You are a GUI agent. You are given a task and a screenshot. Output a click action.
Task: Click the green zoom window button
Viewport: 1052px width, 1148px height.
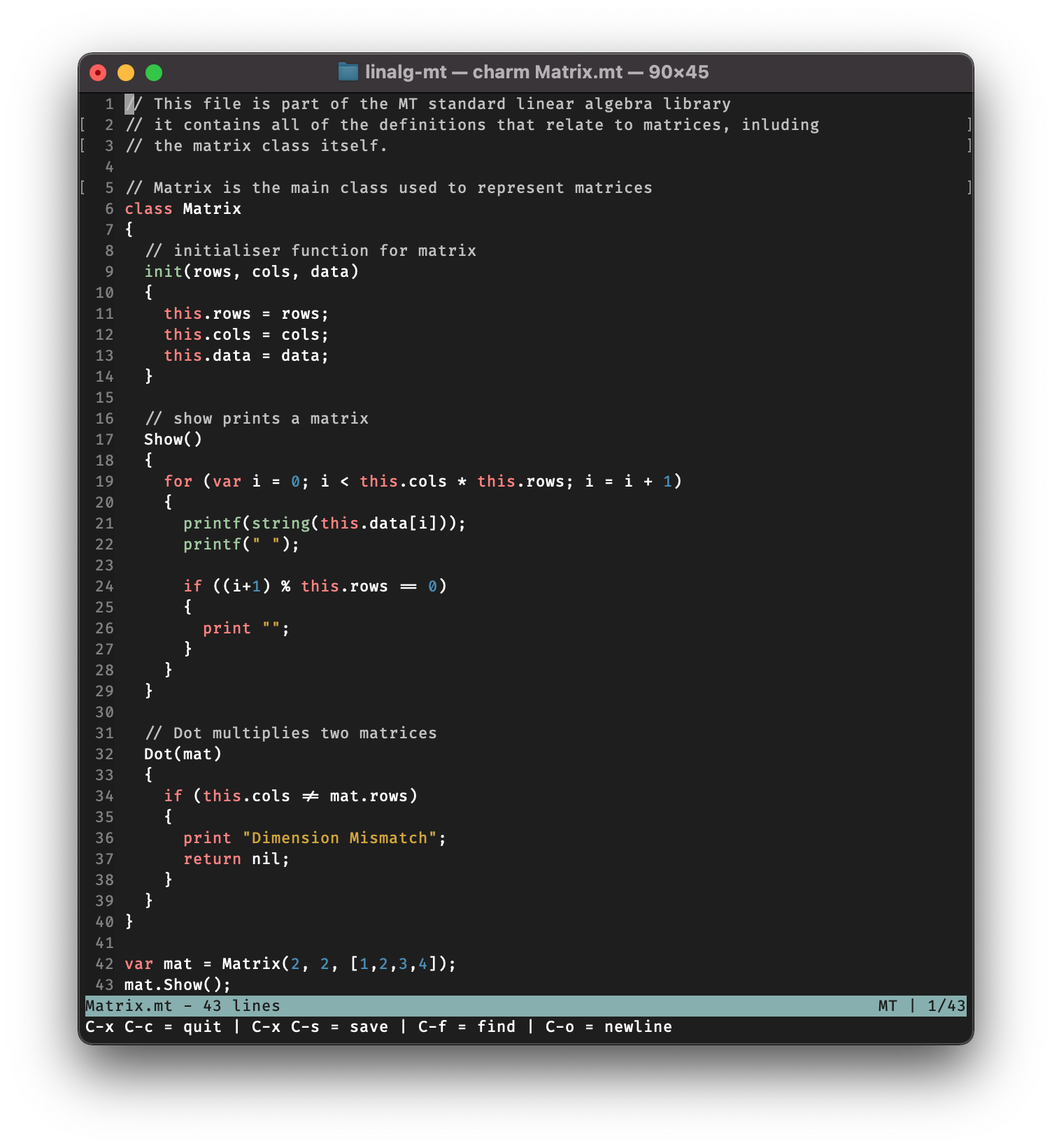click(154, 73)
